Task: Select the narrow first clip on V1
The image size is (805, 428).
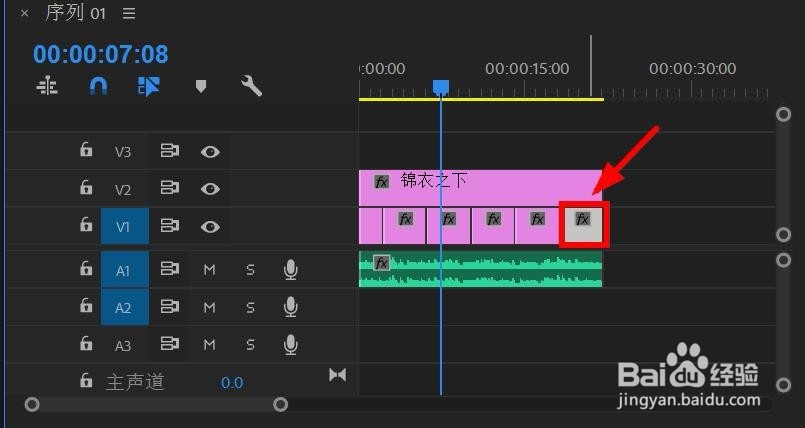Action: (x=370, y=226)
